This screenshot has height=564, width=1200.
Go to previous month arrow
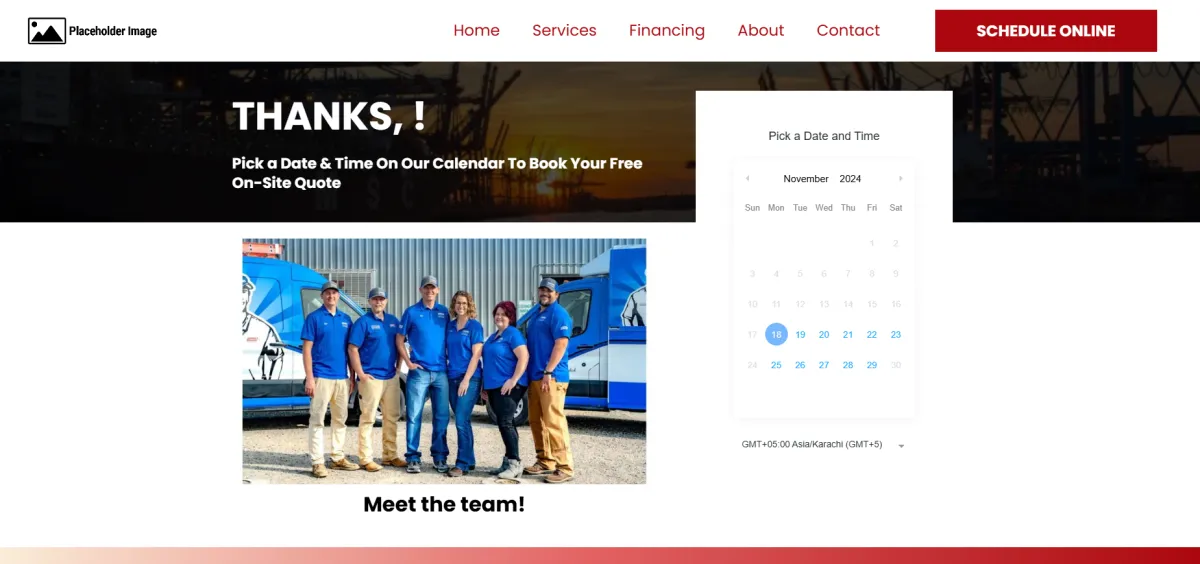tap(747, 179)
